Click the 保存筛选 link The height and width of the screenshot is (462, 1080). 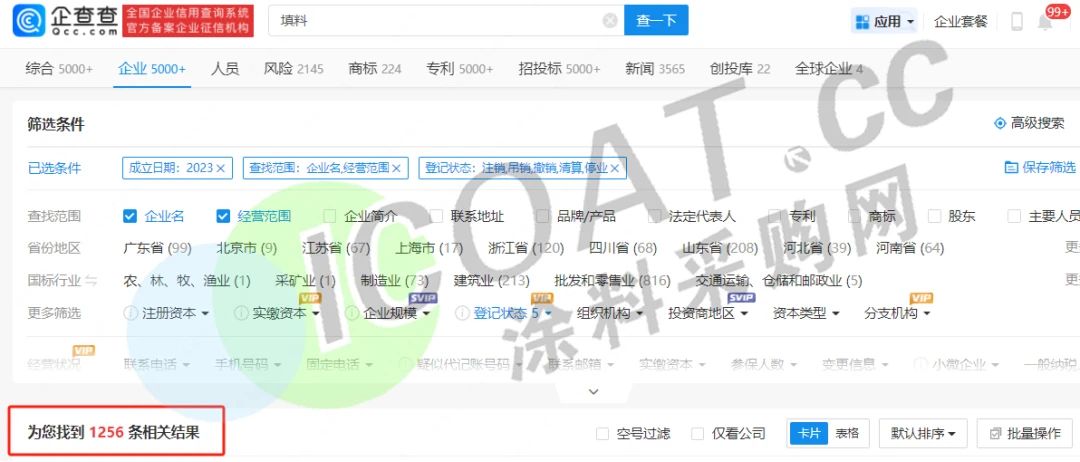(x=1040, y=168)
